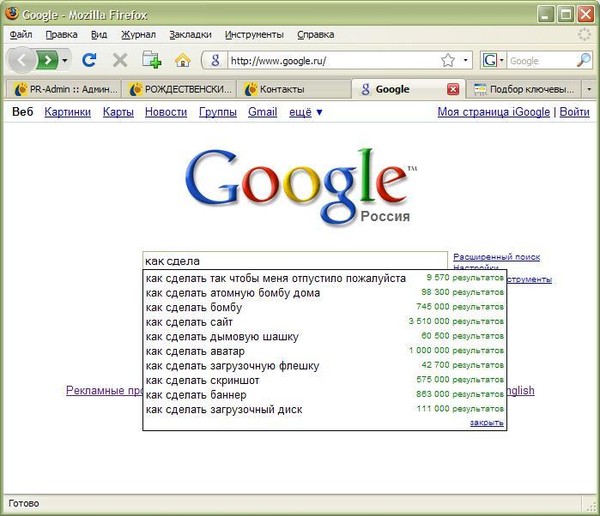The image size is (600, 516).
Task: Choose suggestion 'как сделать аватар'
Action: coord(324,351)
